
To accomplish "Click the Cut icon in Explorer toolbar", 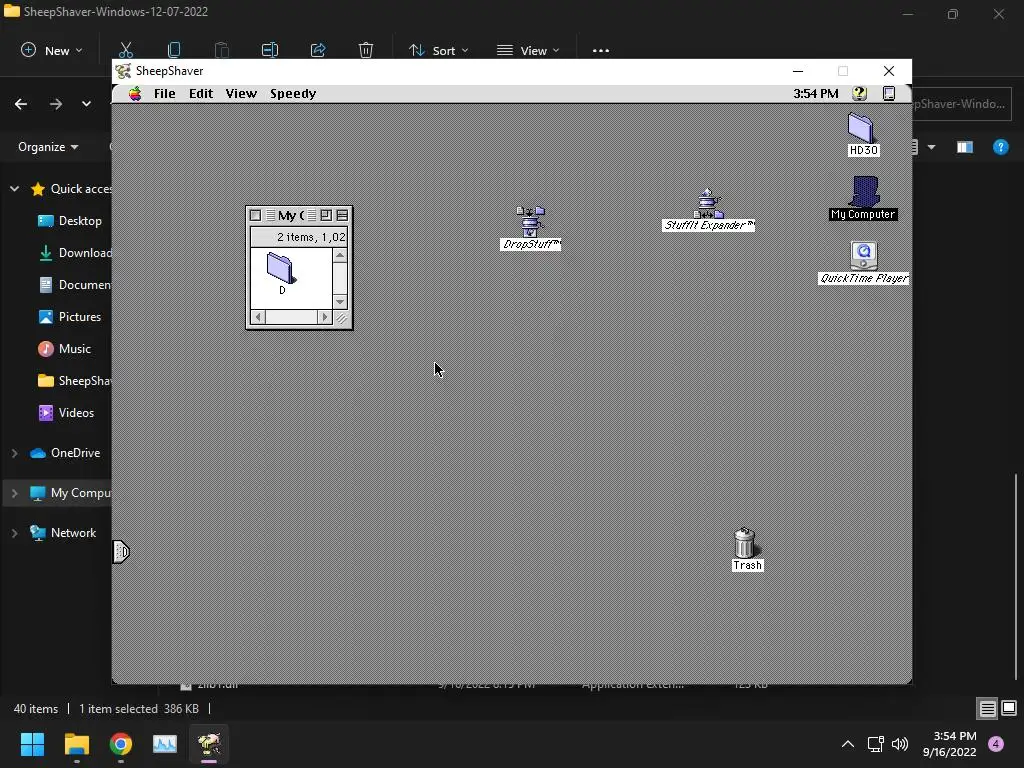I will coord(126,50).
